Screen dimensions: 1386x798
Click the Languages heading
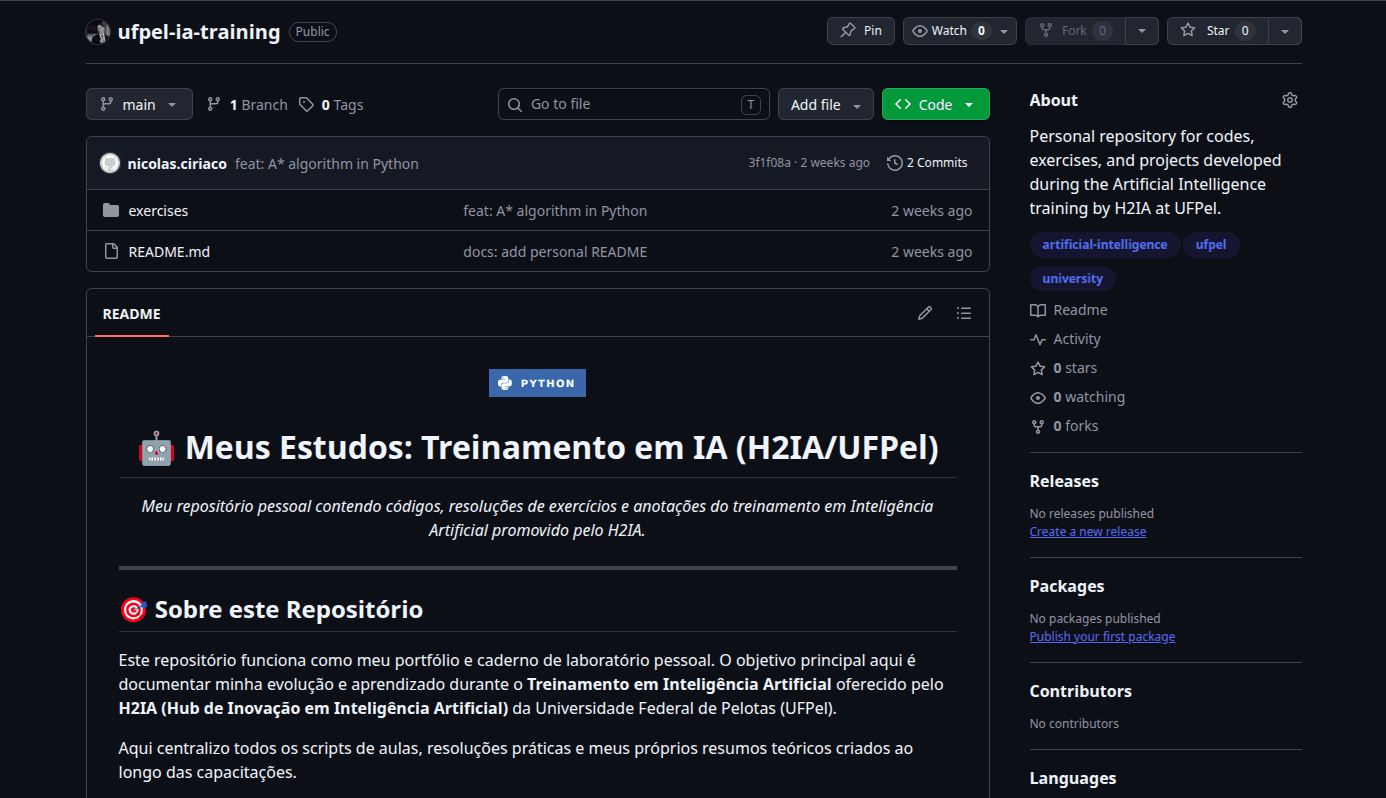pos(1073,778)
